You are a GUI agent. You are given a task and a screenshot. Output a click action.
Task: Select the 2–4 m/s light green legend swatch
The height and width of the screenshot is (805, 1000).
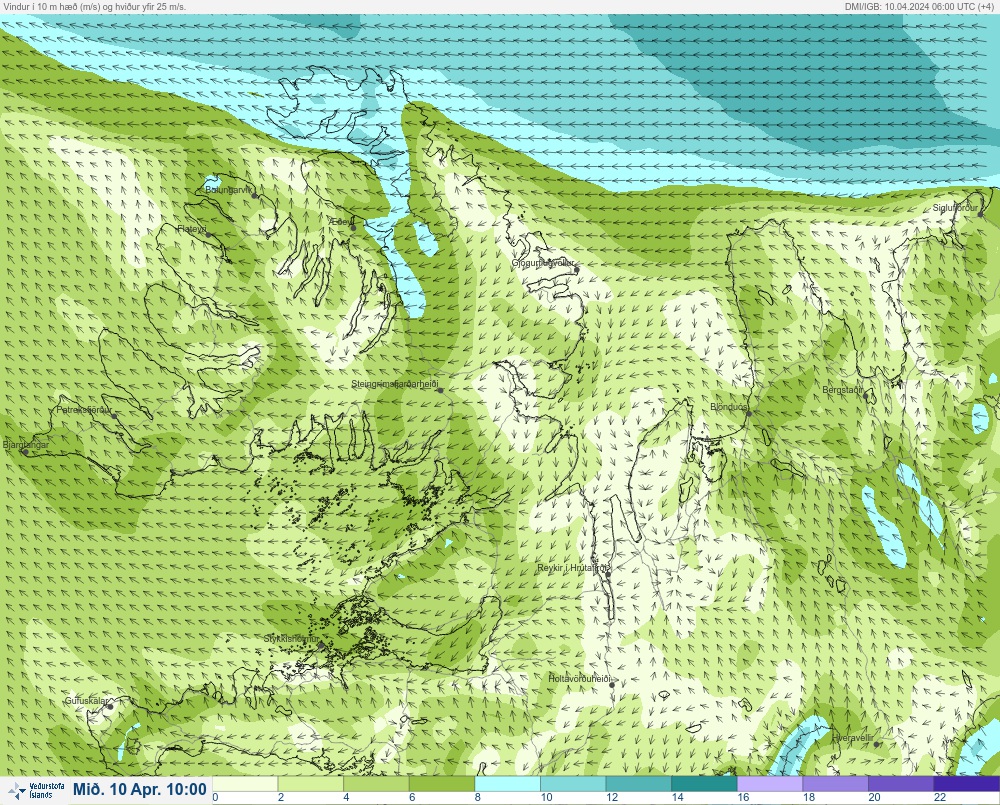[x=311, y=783]
